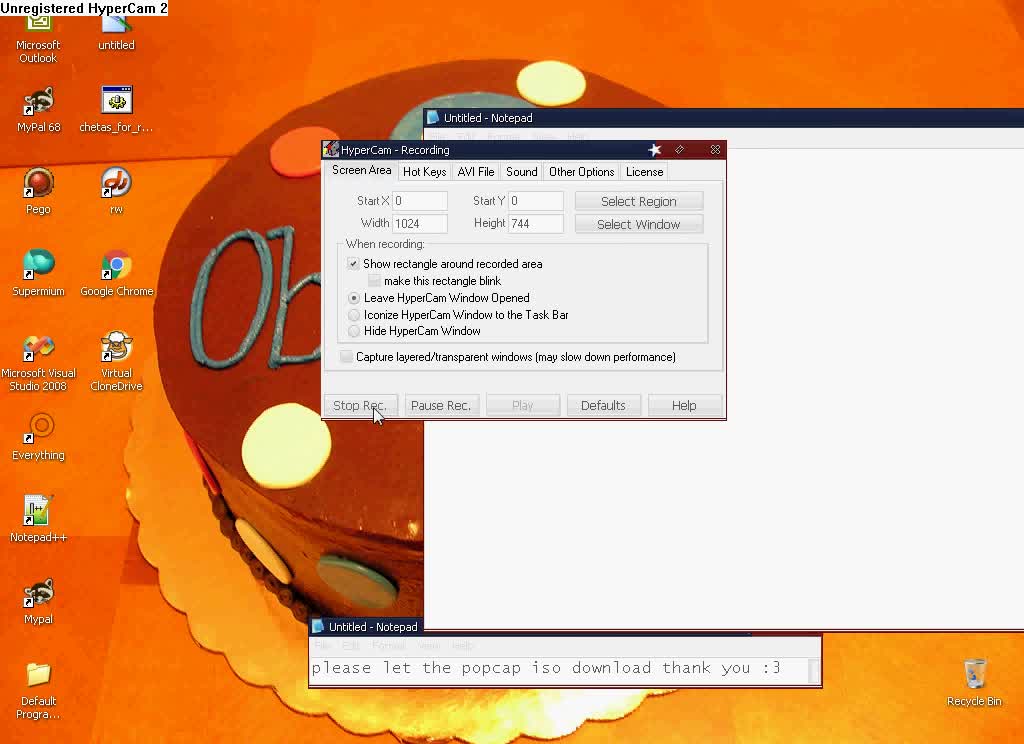
Task: Click the Start X input field
Action: (419, 201)
